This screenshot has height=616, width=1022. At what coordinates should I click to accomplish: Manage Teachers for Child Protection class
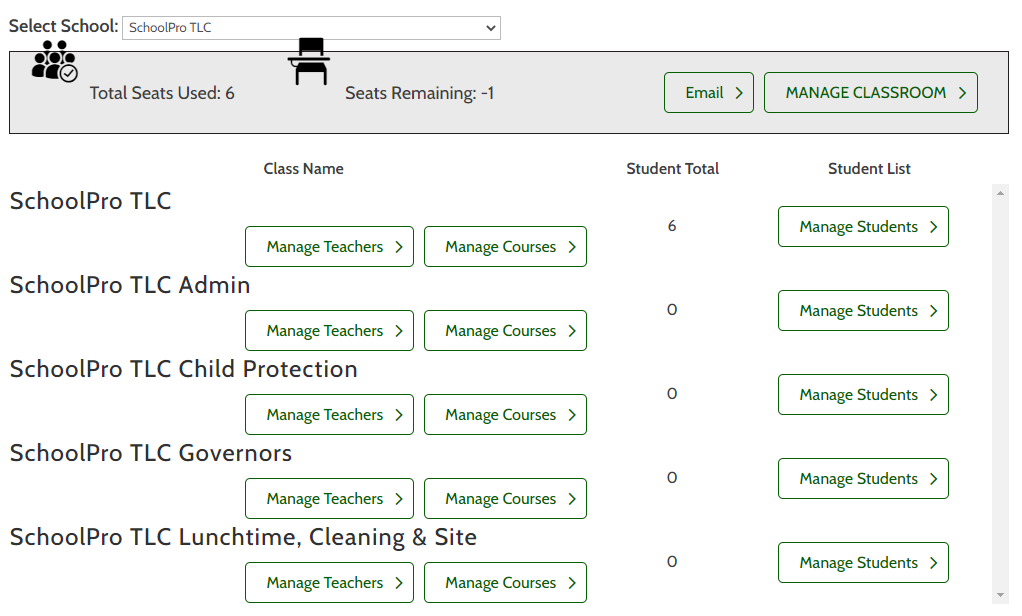[329, 415]
